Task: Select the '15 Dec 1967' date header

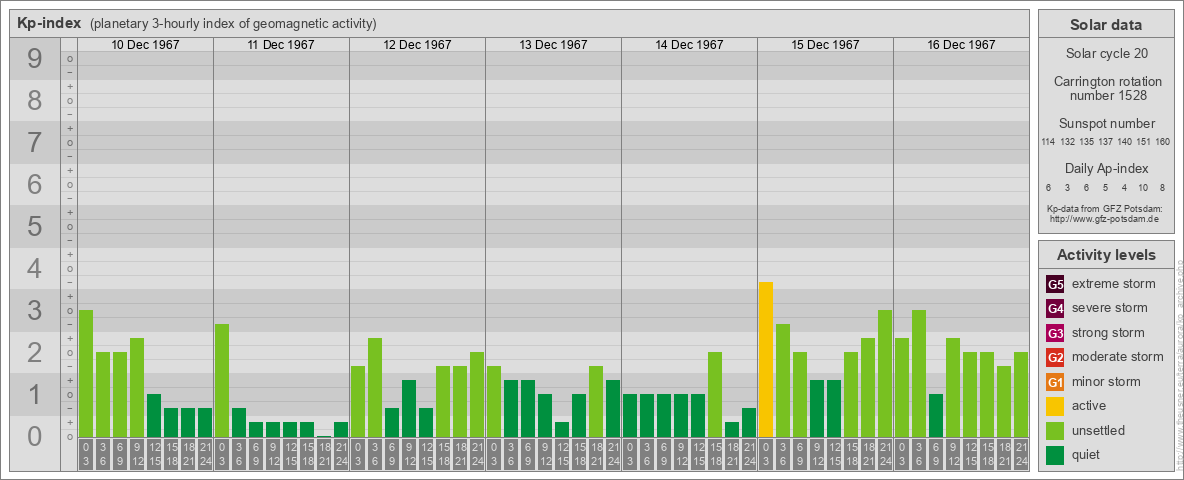Action: (825, 45)
